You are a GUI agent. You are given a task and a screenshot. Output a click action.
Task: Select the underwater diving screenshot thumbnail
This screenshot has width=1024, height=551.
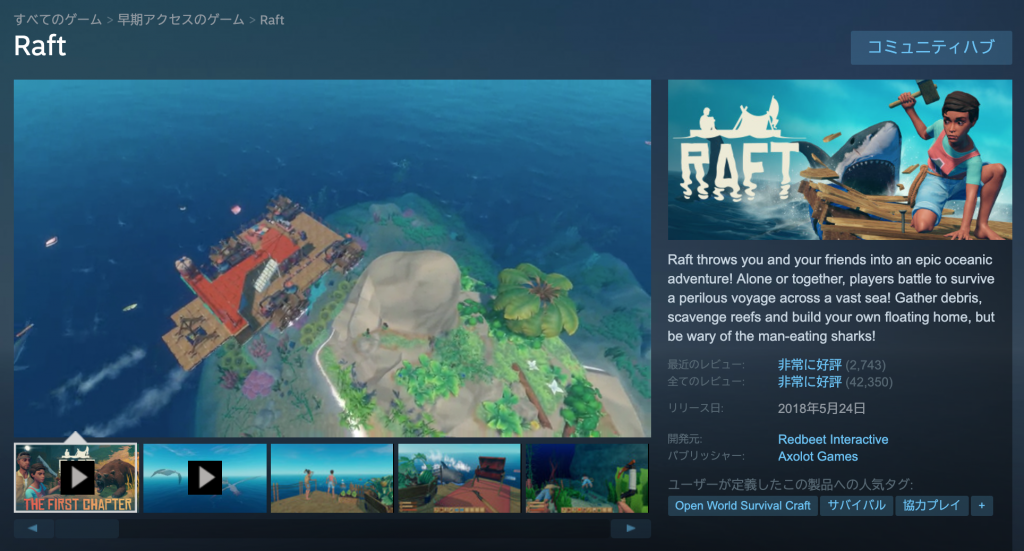587,478
